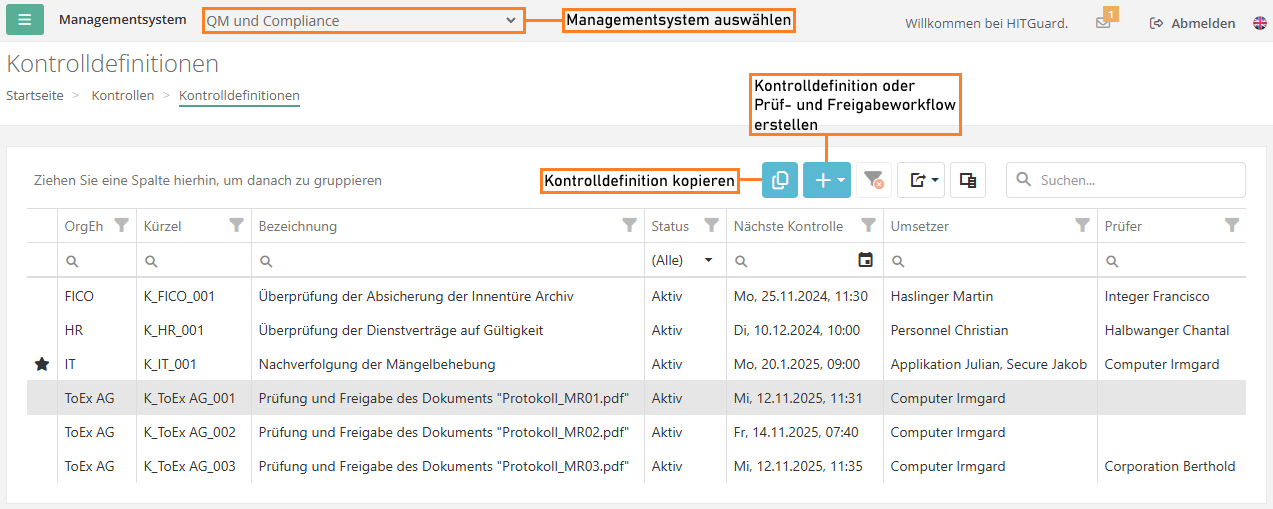Open the filter funnel for Prüfer column

click(x=1232, y=226)
